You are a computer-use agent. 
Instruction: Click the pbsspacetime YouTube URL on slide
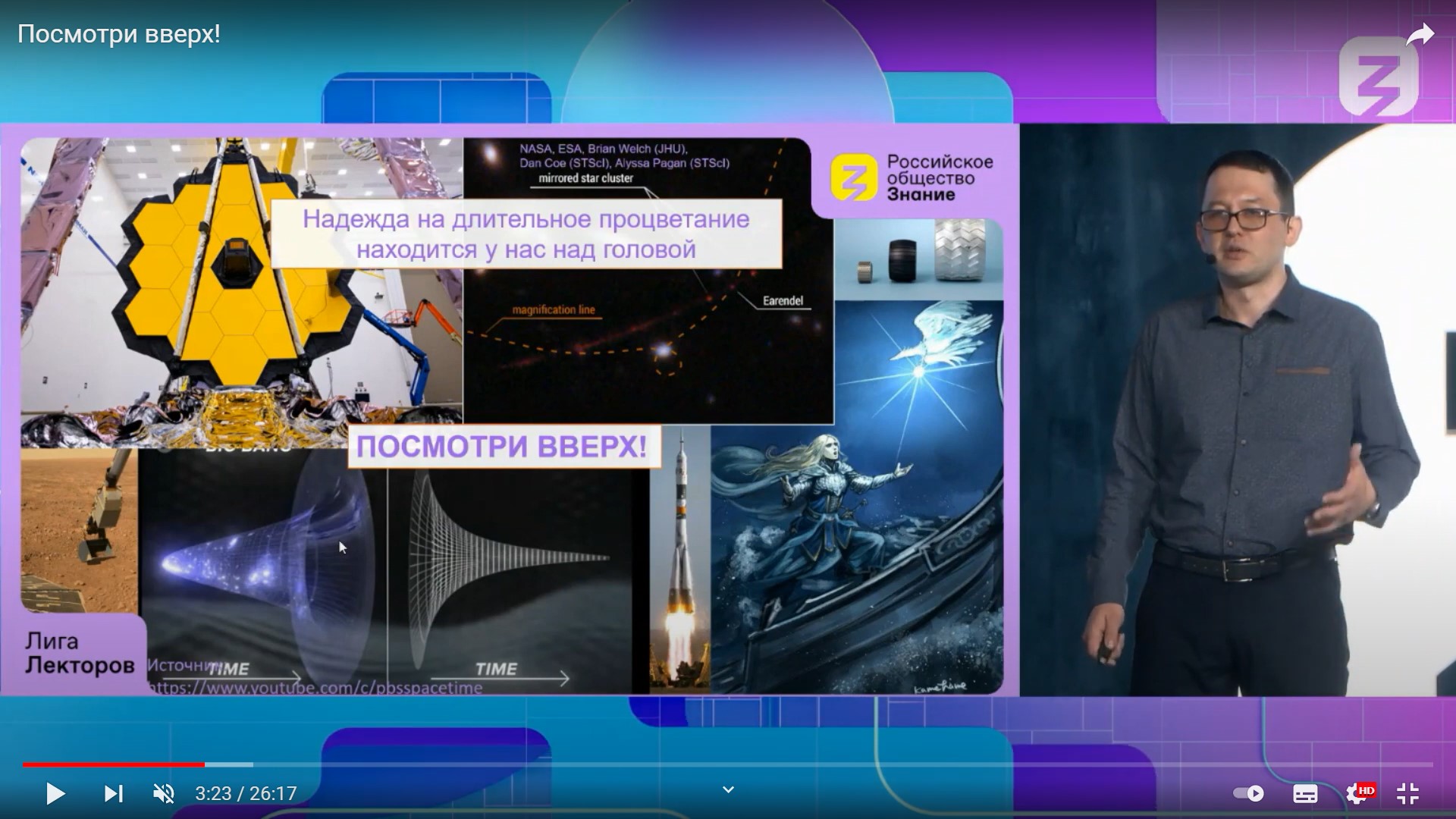pos(315,688)
